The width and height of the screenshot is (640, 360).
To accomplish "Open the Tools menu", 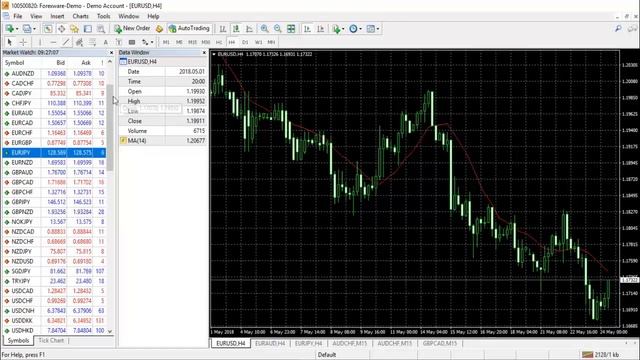I will pos(103,16).
